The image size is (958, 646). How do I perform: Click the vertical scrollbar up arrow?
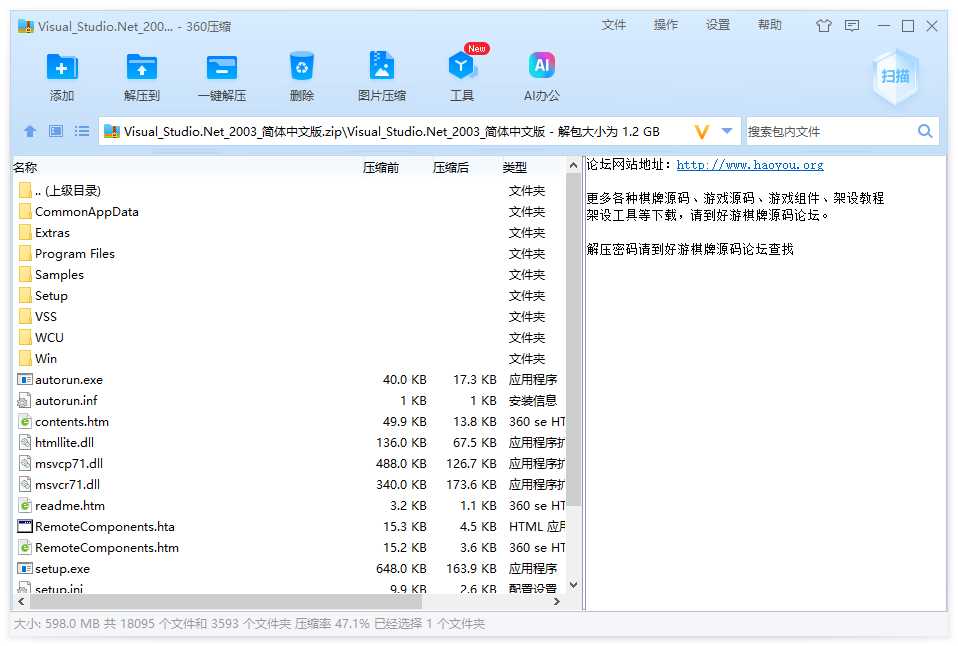(x=573, y=166)
